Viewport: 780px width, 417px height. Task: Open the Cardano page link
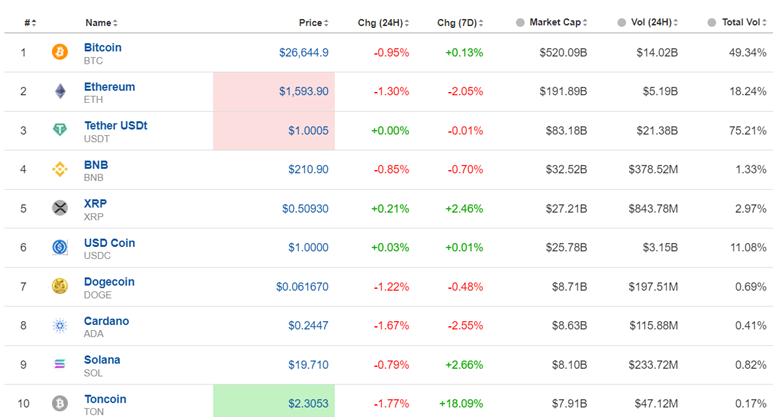106,321
